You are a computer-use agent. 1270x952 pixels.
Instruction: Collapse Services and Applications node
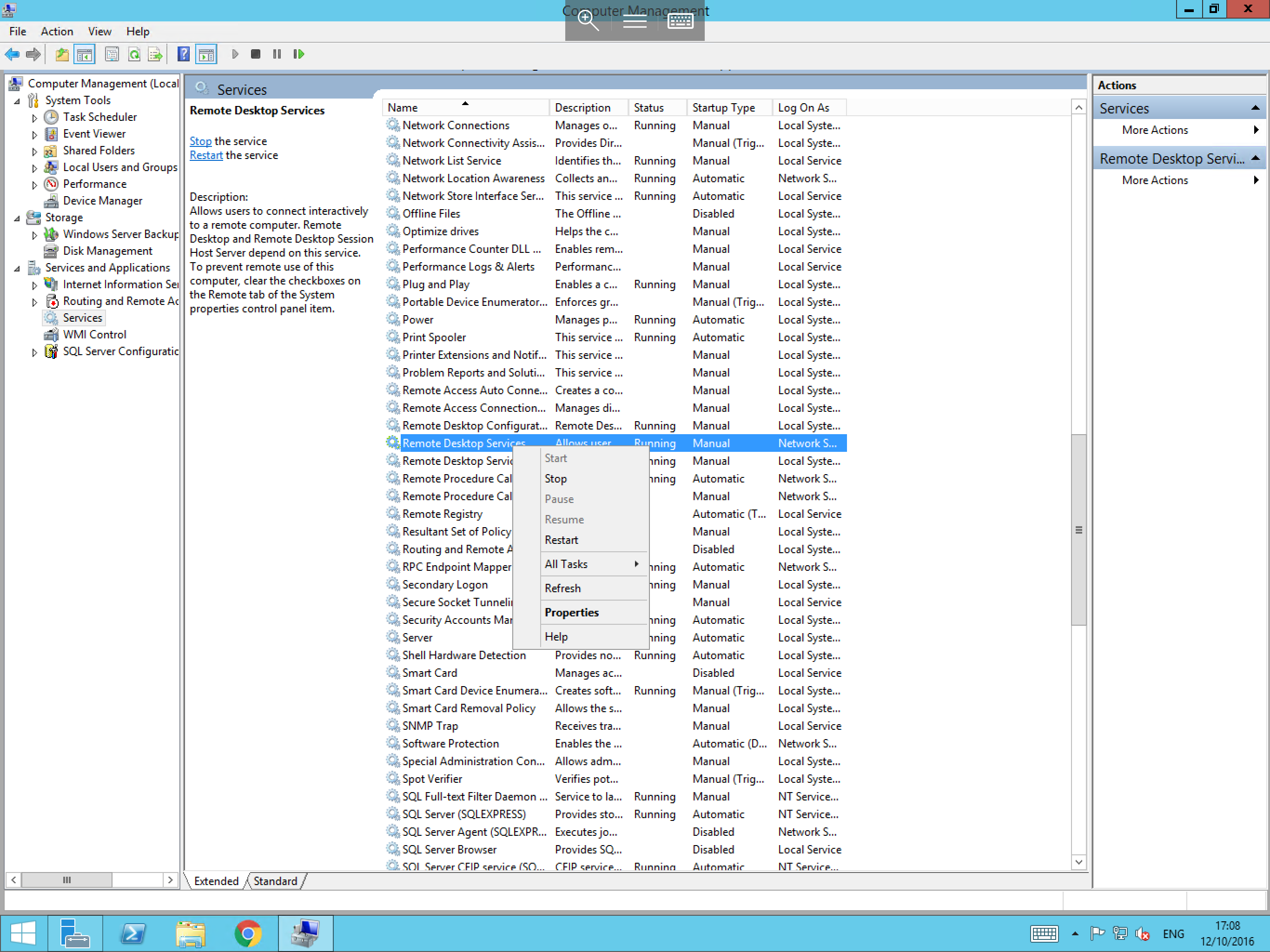tap(17, 268)
